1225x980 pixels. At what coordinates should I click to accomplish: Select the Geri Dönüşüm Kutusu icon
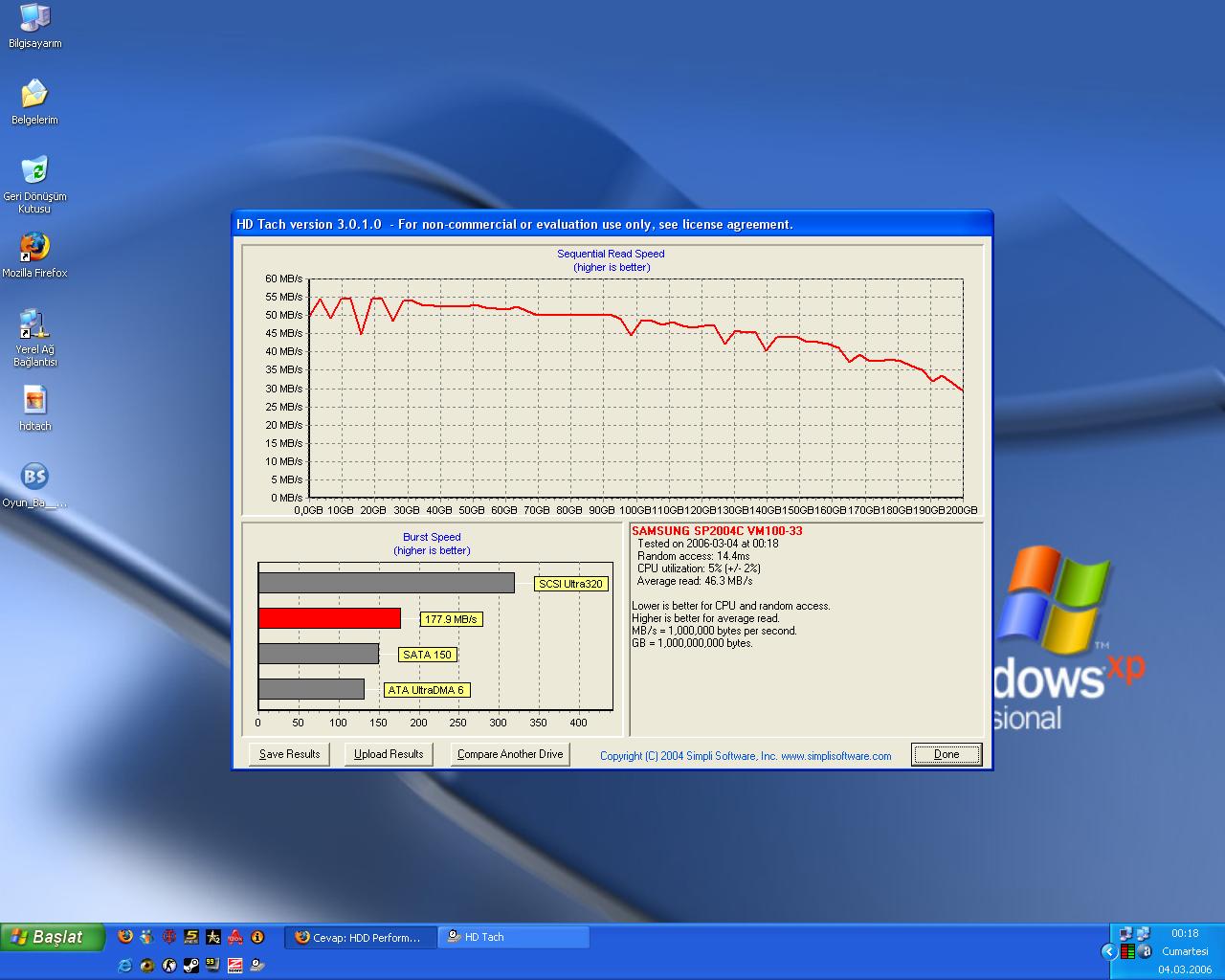click(x=34, y=185)
